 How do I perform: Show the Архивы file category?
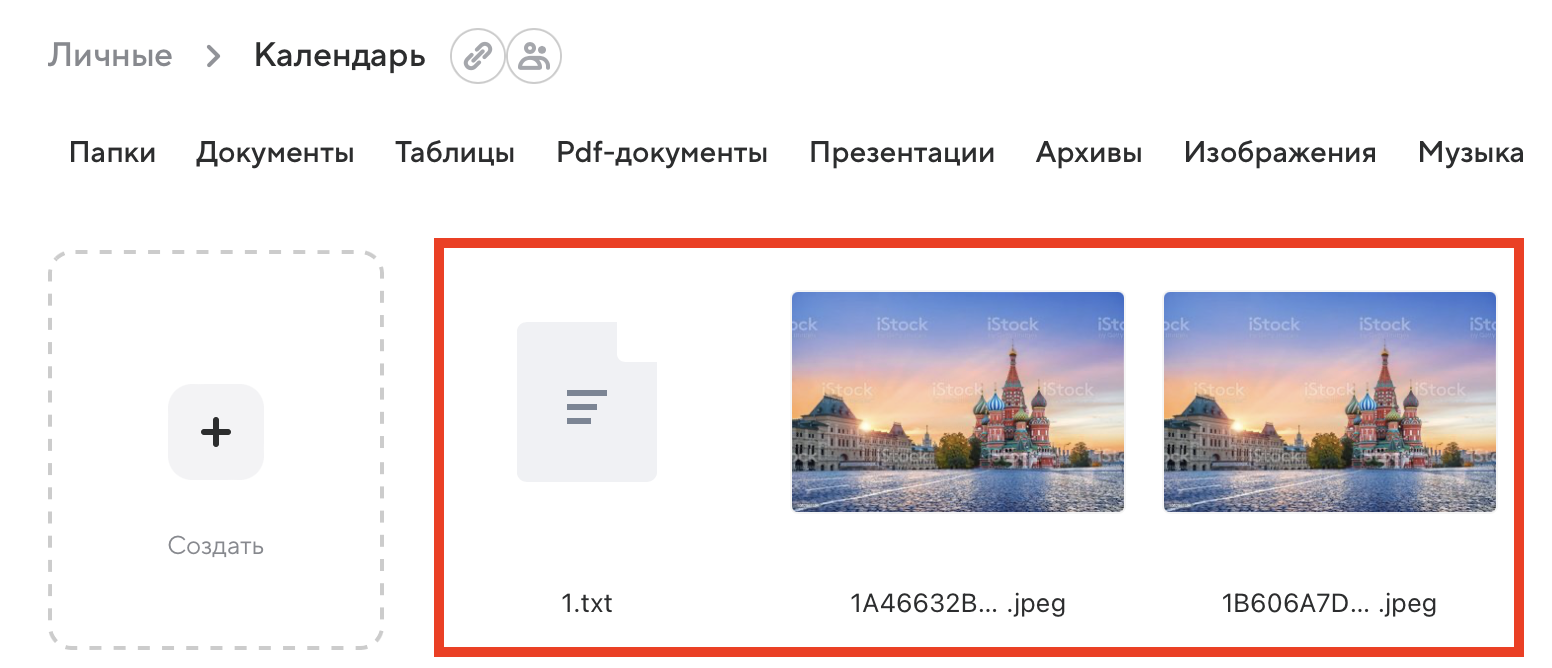pyautogui.click(x=1089, y=153)
